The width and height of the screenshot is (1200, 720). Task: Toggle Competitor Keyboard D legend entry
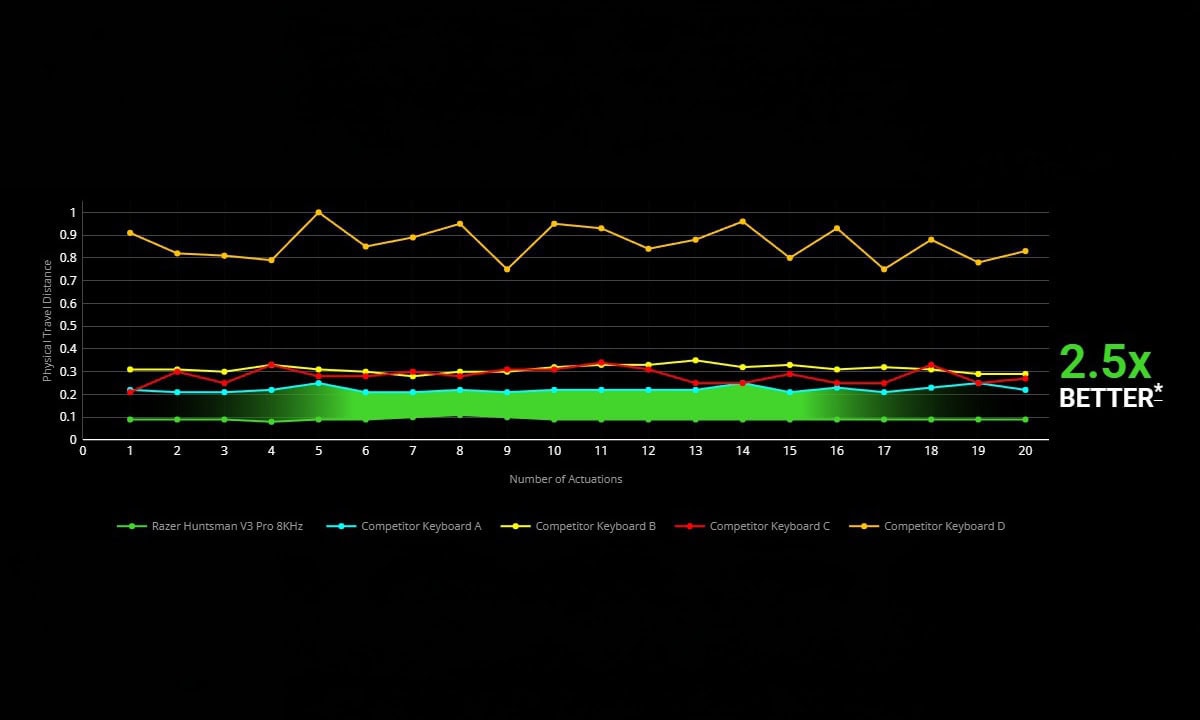[927, 526]
